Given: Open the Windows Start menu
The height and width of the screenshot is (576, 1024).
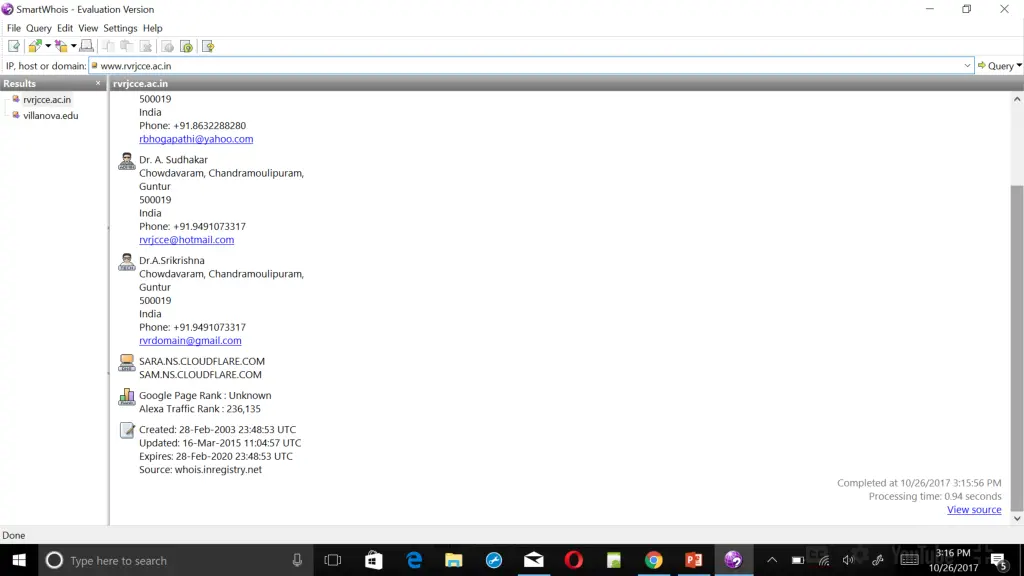Looking at the screenshot, I should tap(19, 560).
